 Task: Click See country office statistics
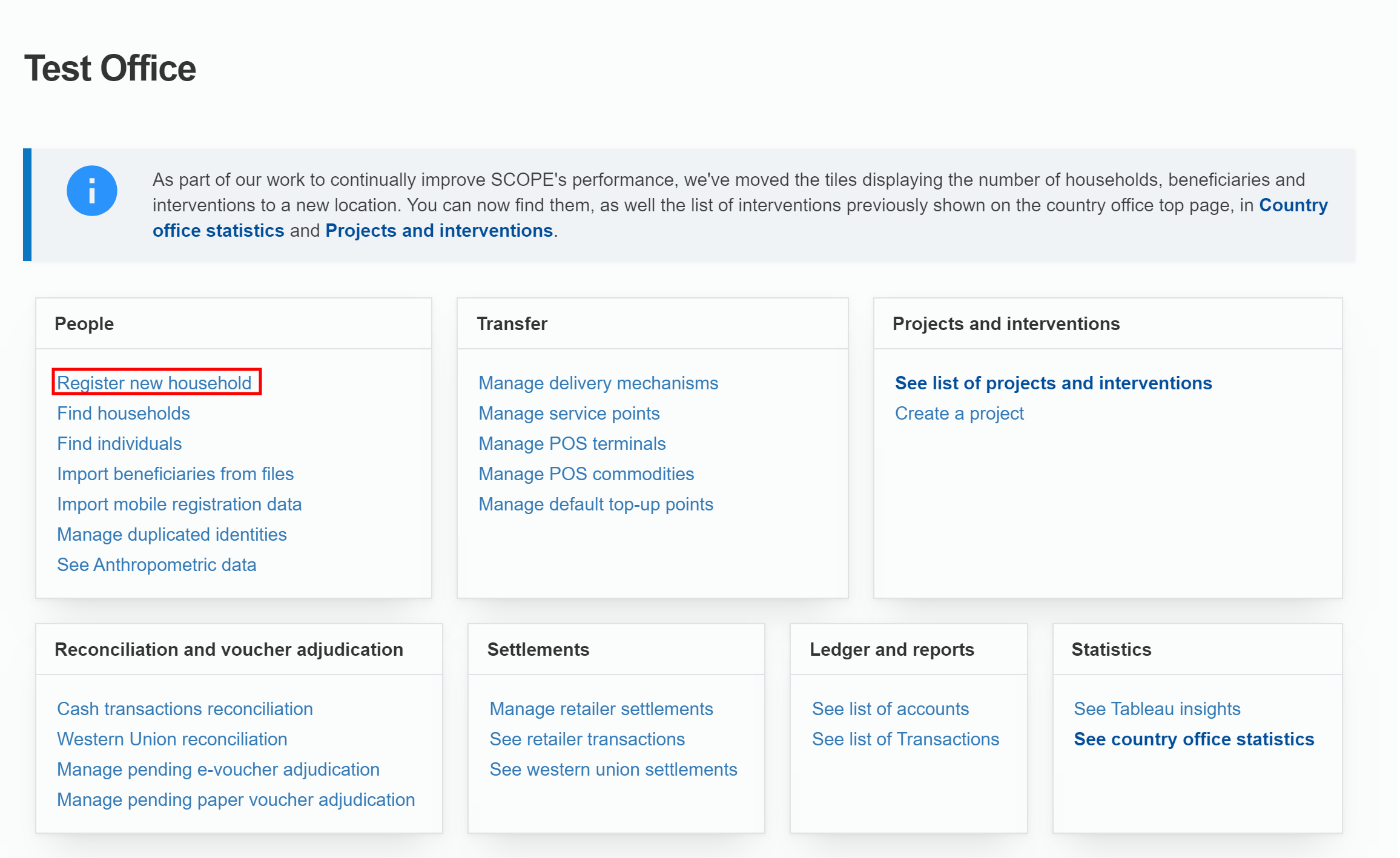[x=1194, y=739]
